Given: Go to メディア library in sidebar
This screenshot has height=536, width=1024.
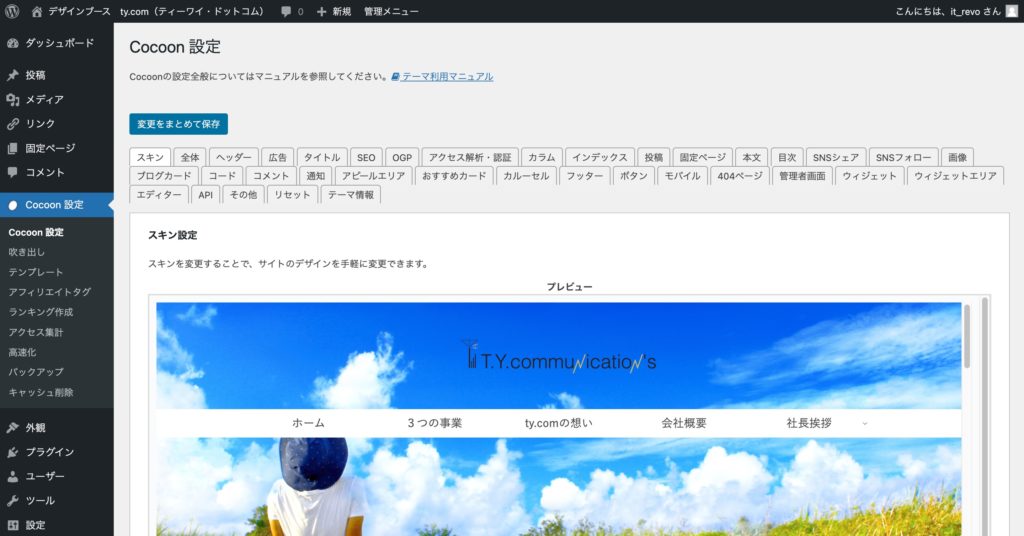Looking at the screenshot, I should [44, 99].
